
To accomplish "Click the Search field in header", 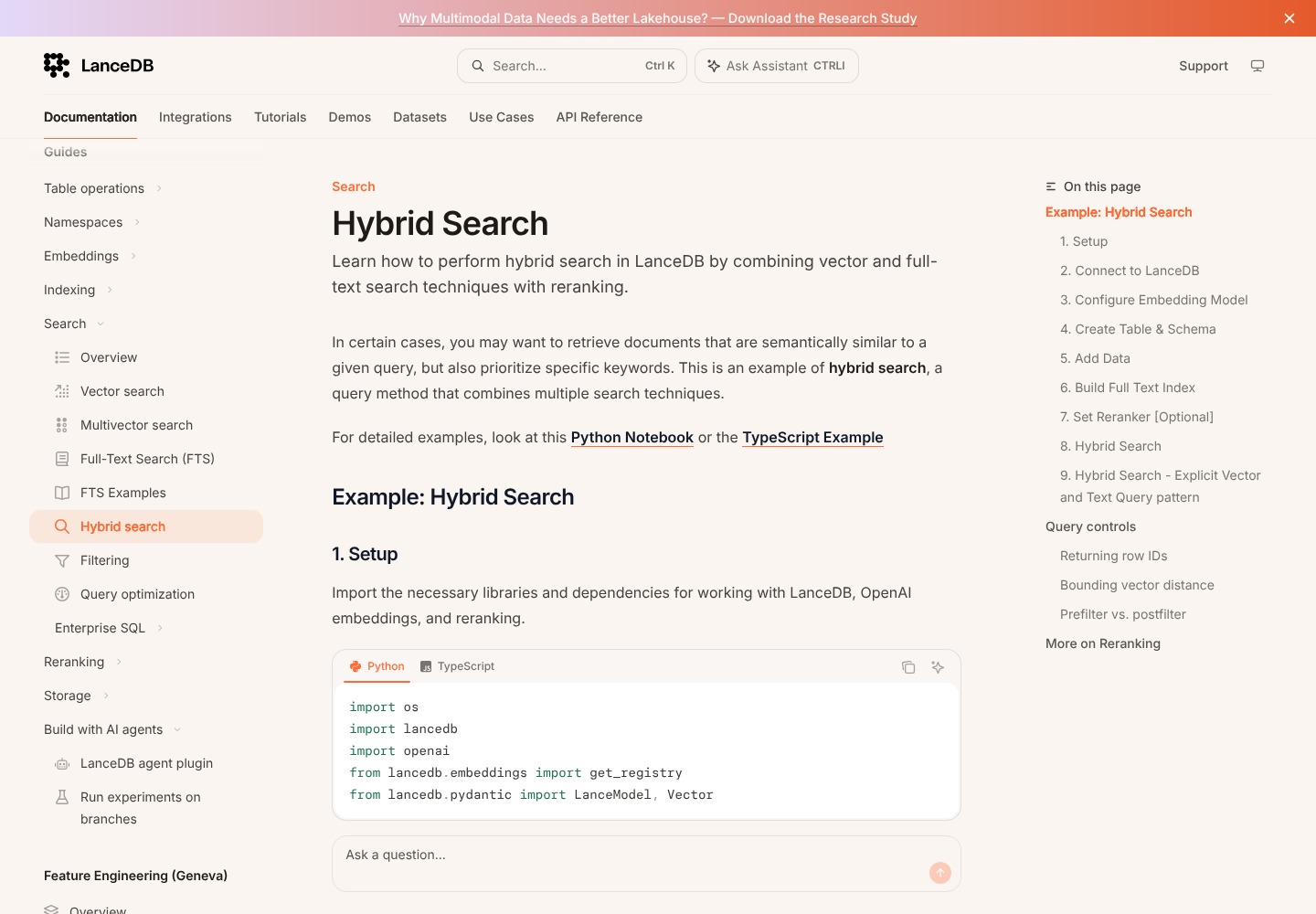I will (572, 66).
